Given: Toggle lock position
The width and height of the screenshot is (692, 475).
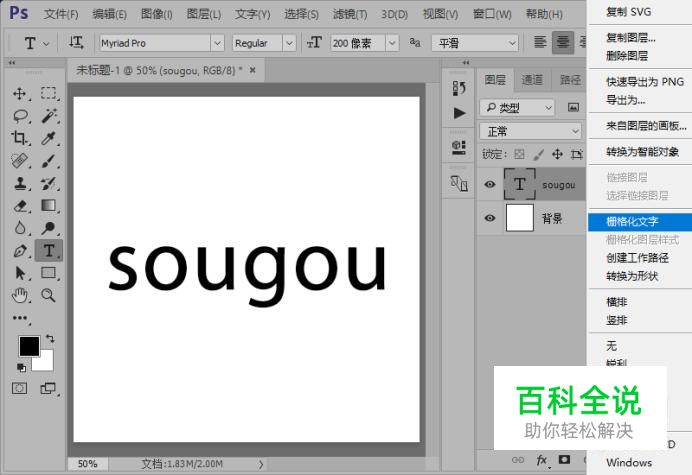Looking at the screenshot, I should pos(557,154).
